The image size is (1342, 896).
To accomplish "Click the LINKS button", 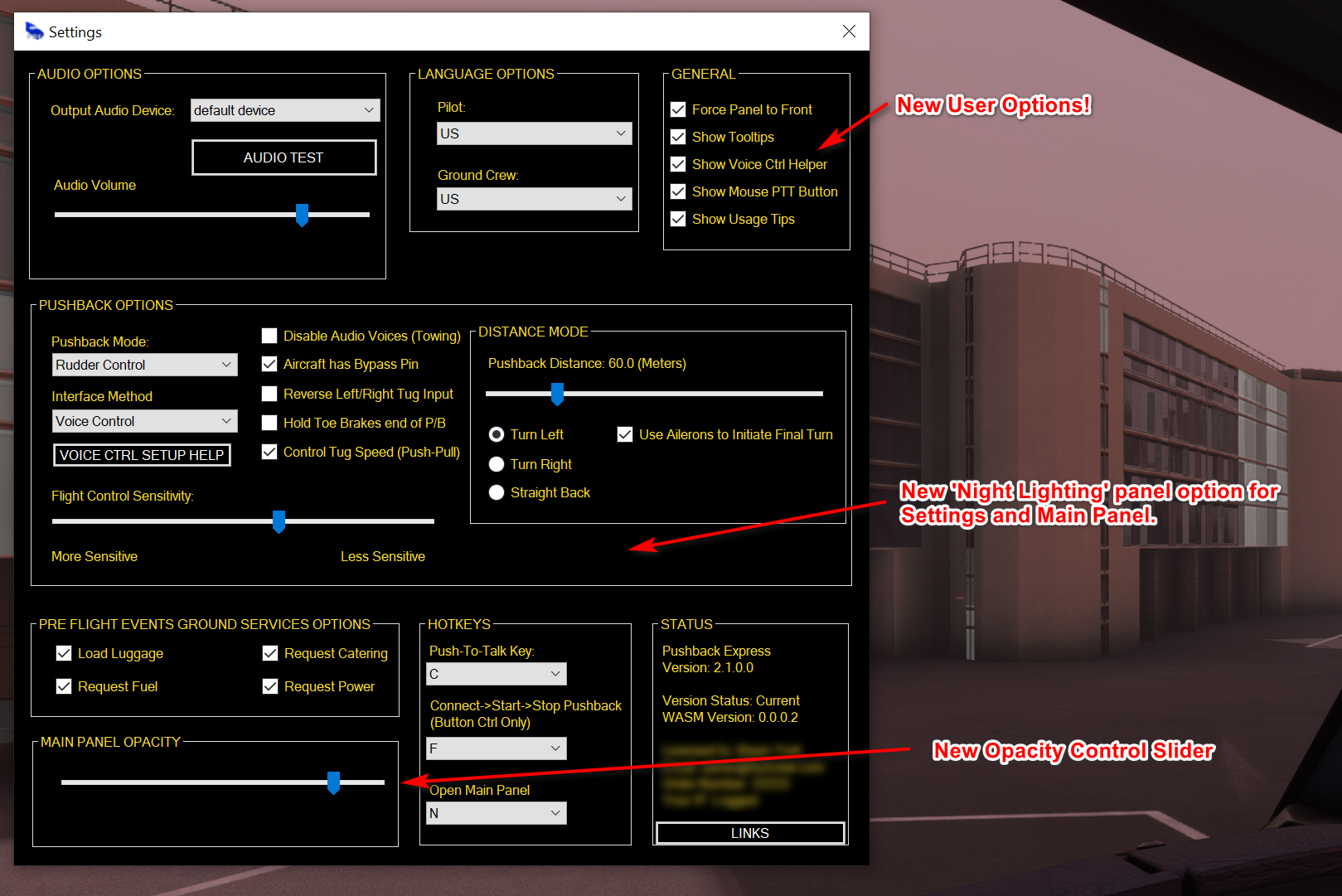I will click(750, 833).
